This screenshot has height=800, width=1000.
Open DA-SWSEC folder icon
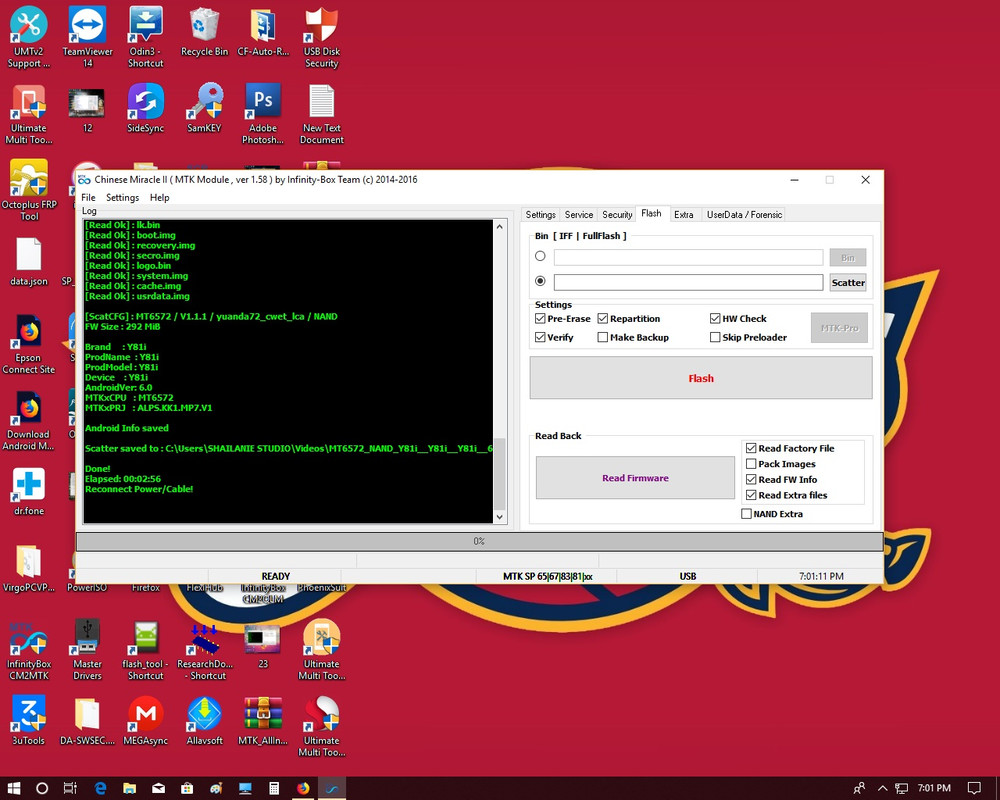coord(87,721)
